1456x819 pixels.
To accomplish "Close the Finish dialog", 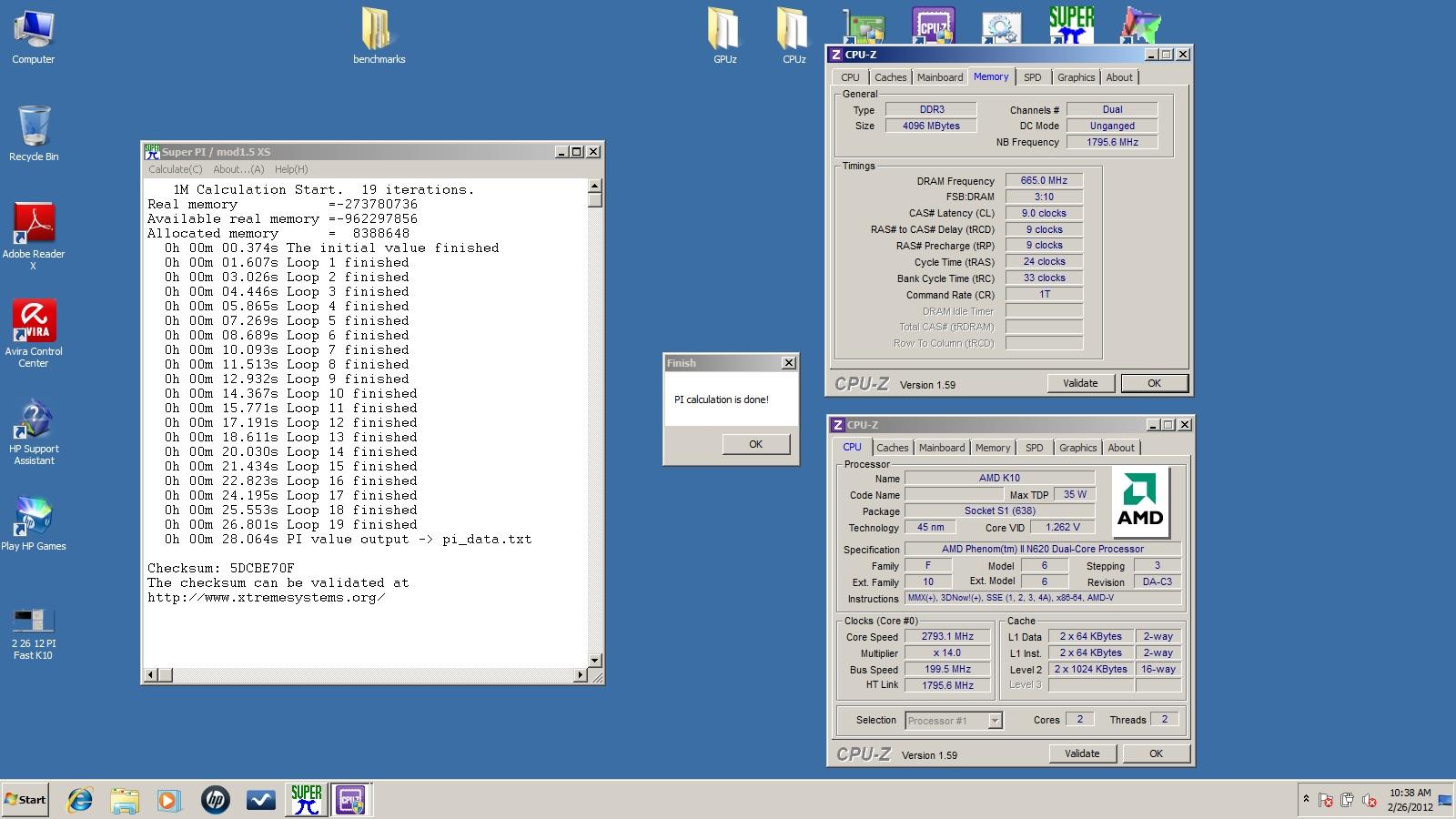I will tap(789, 363).
